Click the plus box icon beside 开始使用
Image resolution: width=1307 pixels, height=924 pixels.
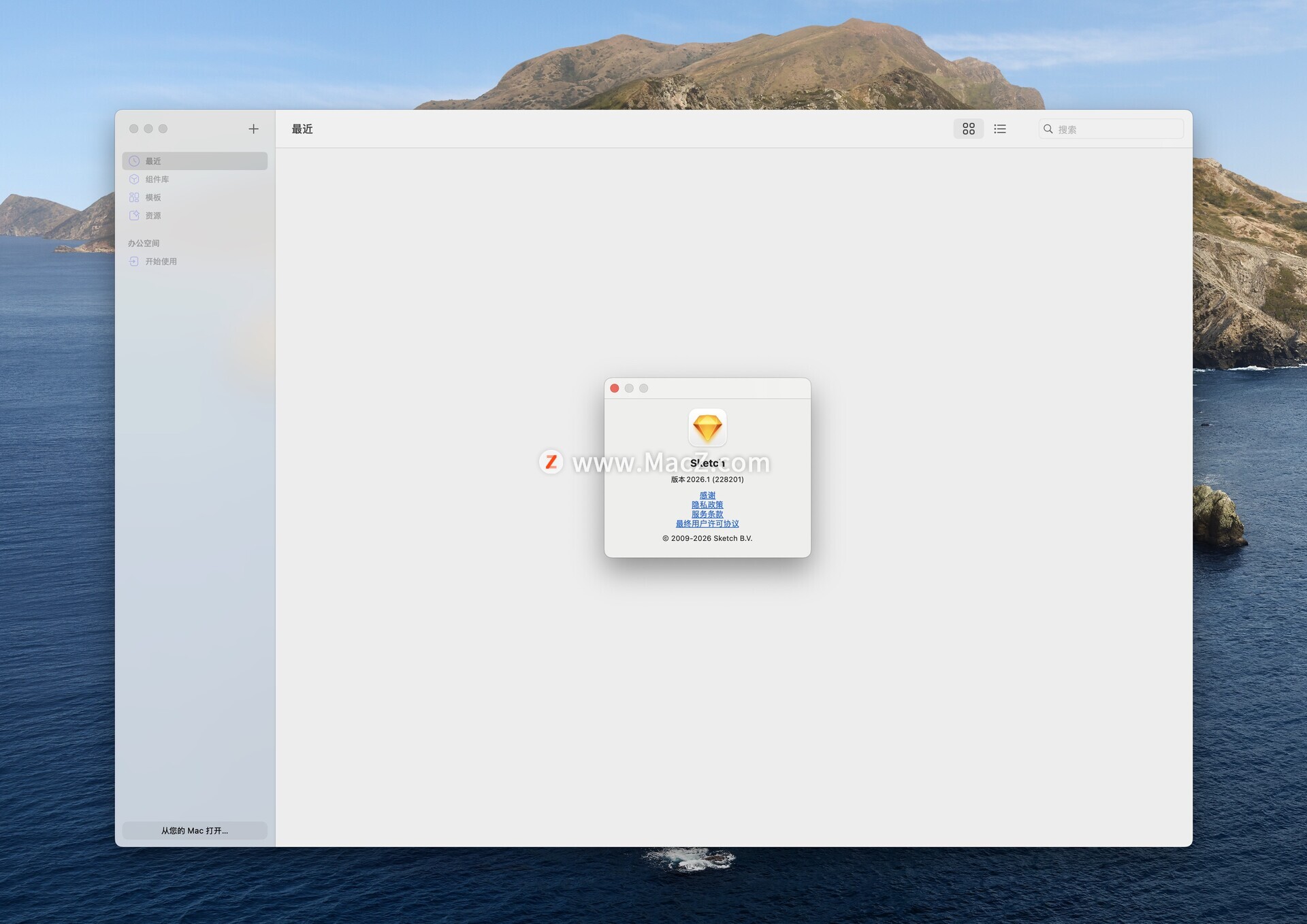[134, 261]
